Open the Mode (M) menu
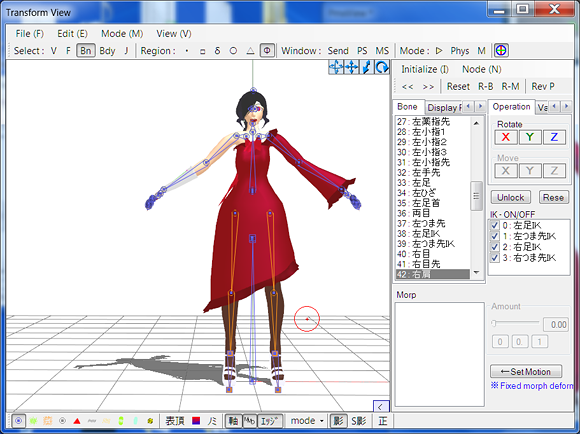The image size is (580, 434). [122, 34]
